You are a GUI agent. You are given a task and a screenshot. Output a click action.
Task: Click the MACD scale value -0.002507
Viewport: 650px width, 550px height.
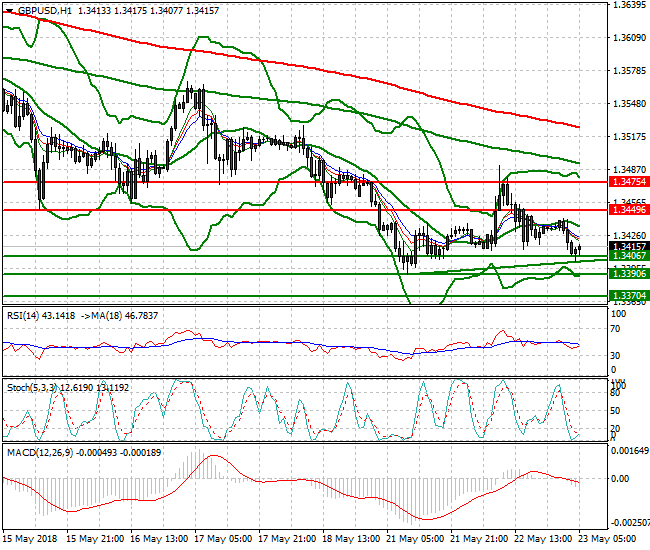629,523
